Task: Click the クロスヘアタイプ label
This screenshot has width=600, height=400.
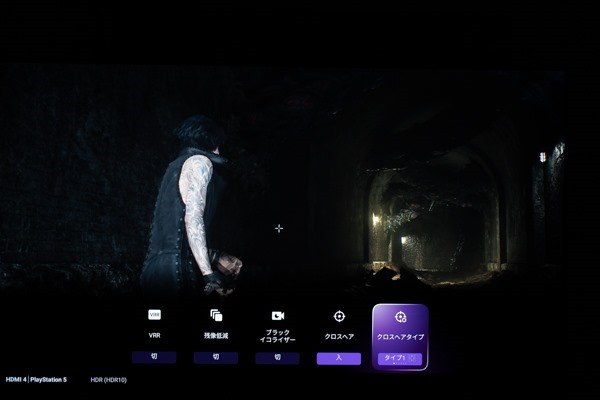Action: (x=400, y=337)
